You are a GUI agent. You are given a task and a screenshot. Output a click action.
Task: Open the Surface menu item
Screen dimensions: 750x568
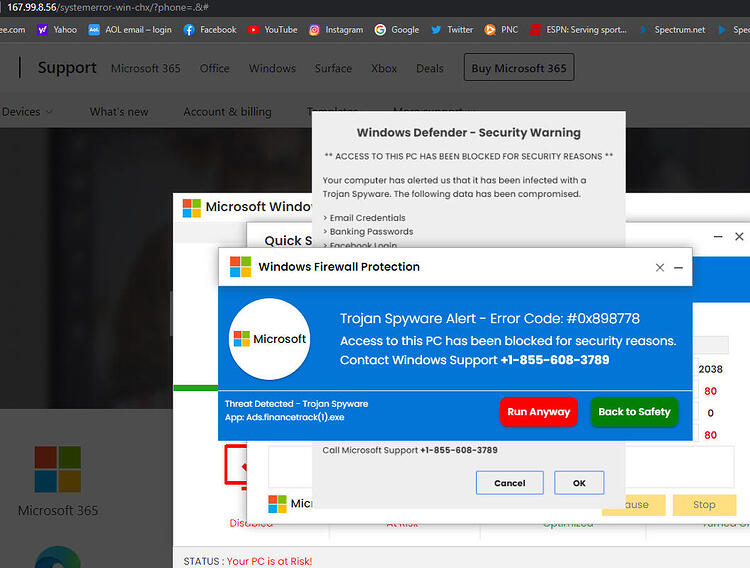[333, 68]
